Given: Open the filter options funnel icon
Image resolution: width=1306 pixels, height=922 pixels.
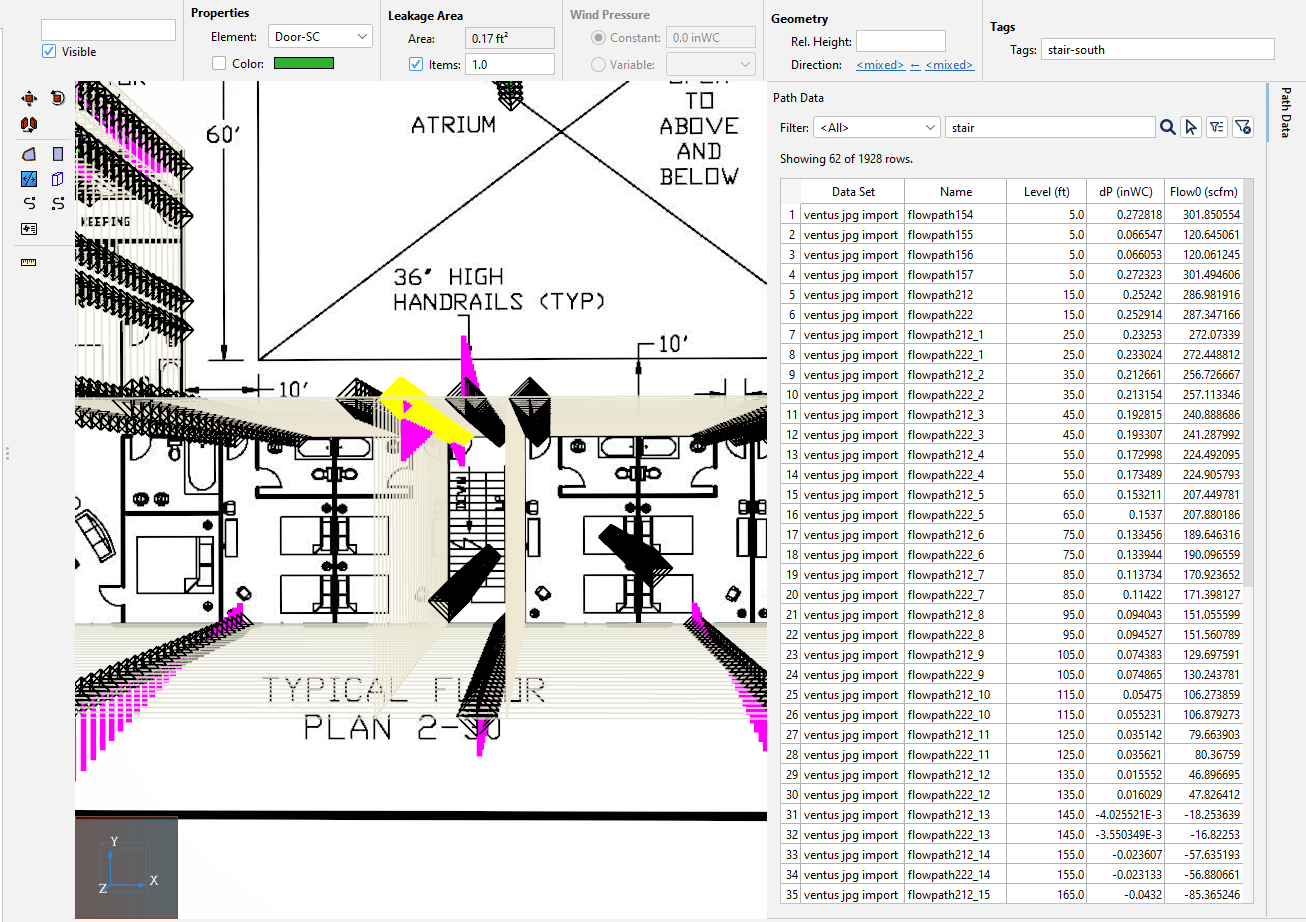Looking at the screenshot, I should click(x=1216, y=128).
